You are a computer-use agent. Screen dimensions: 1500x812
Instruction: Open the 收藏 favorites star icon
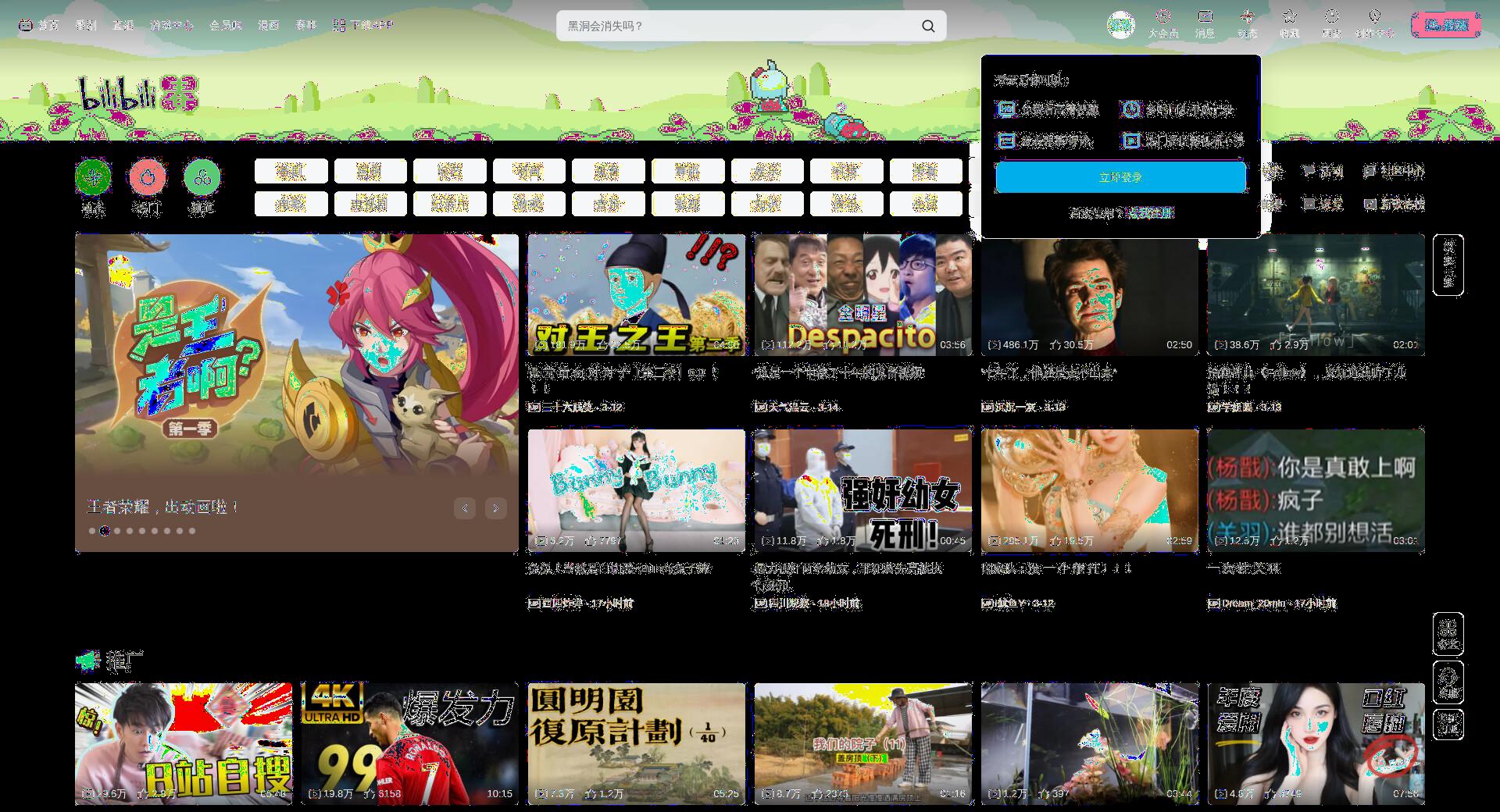pos(1290,16)
